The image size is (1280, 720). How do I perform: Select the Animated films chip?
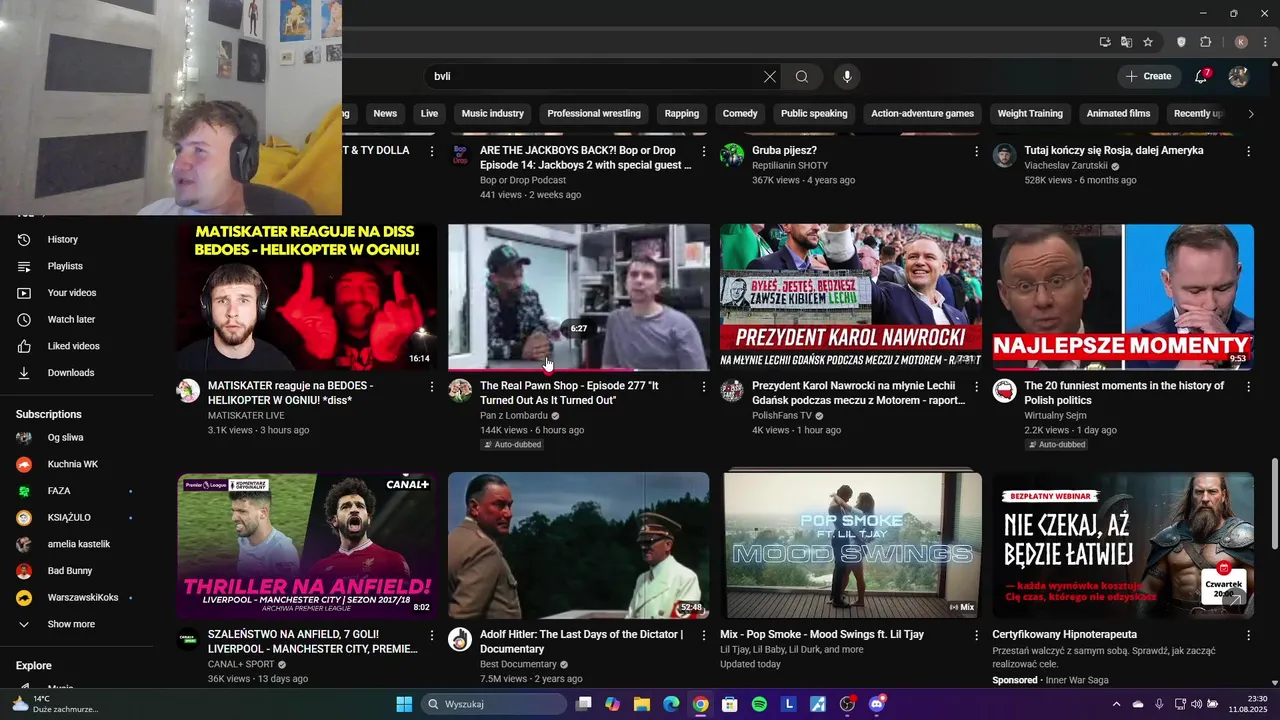click(1118, 114)
